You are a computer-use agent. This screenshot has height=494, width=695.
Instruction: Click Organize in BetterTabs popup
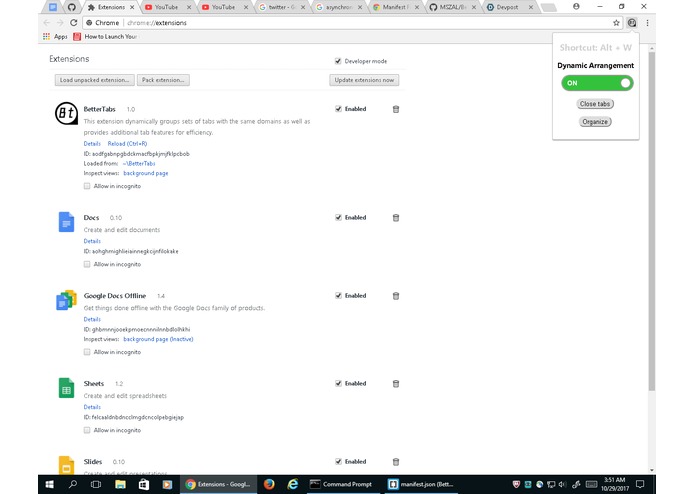595,121
